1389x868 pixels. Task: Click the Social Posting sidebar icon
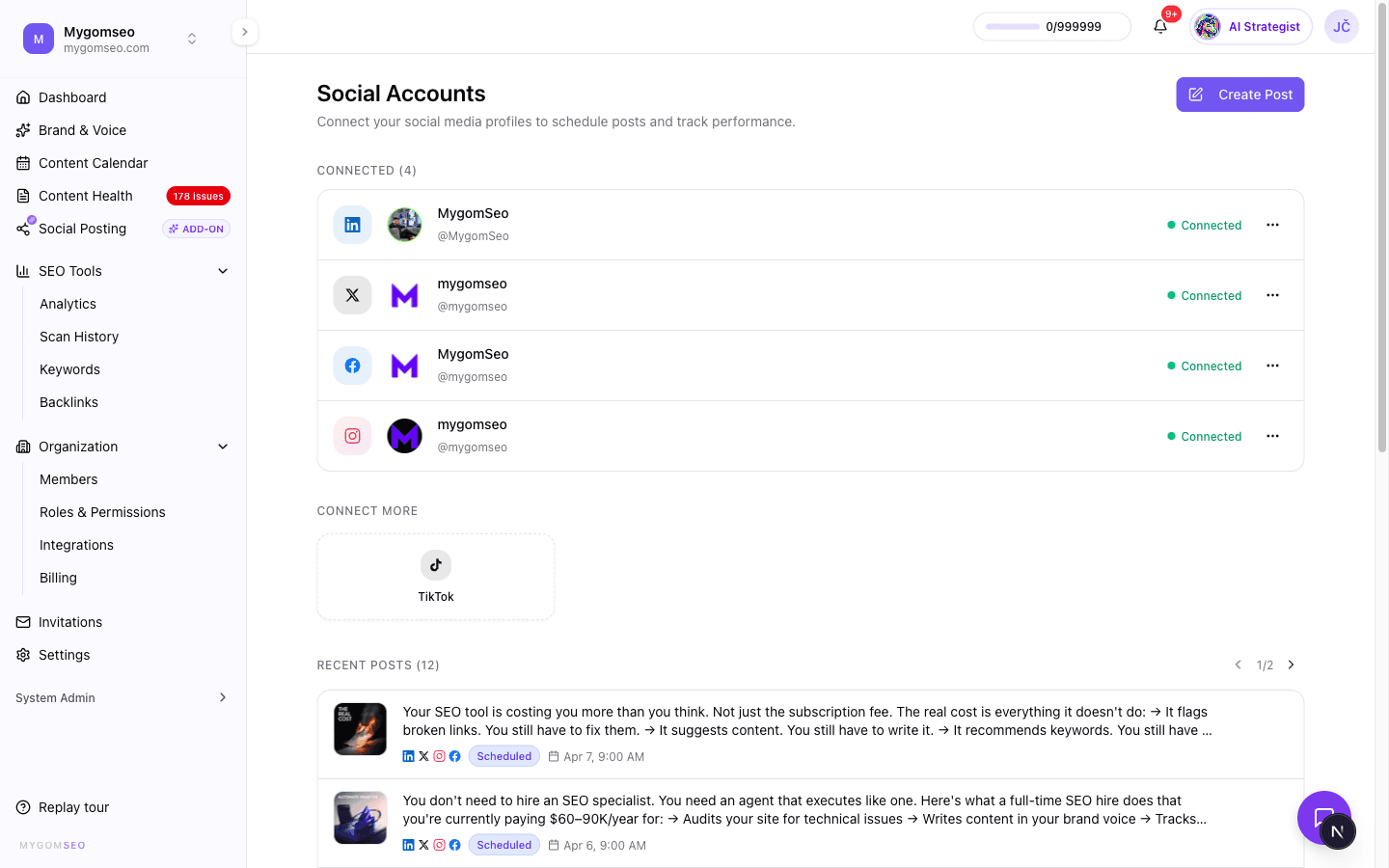click(x=23, y=229)
